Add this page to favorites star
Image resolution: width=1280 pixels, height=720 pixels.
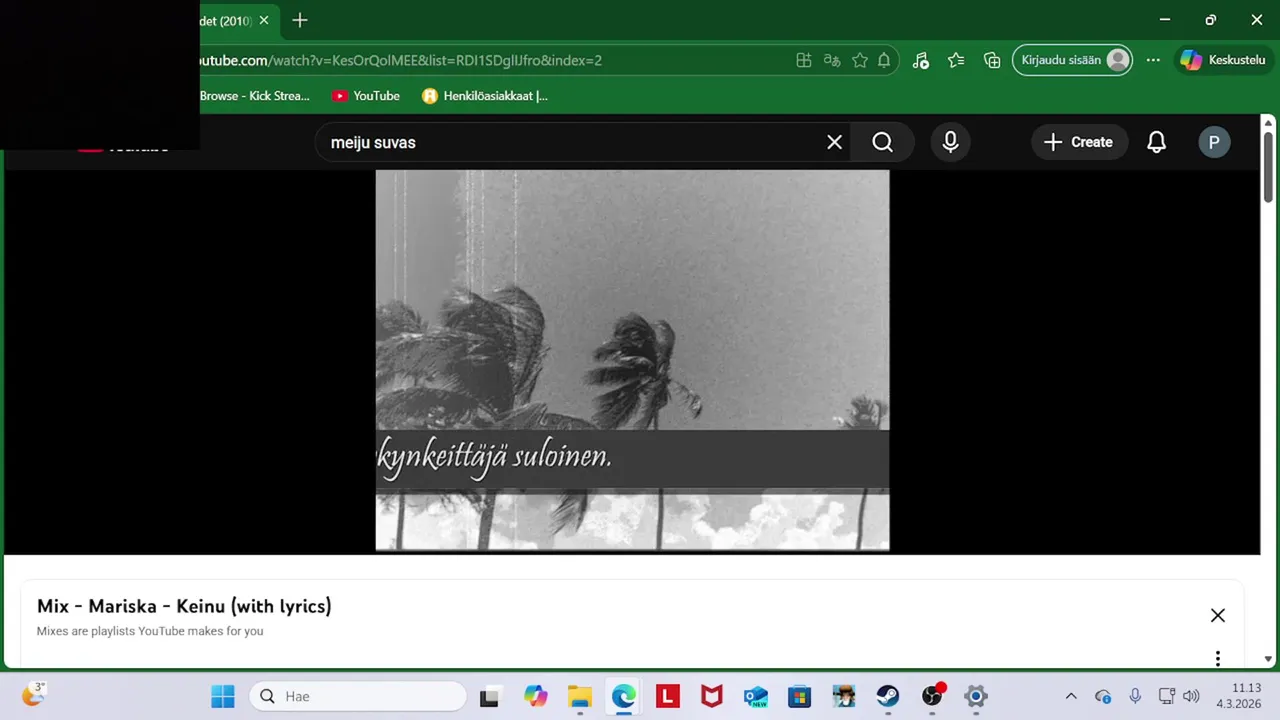[860, 60]
